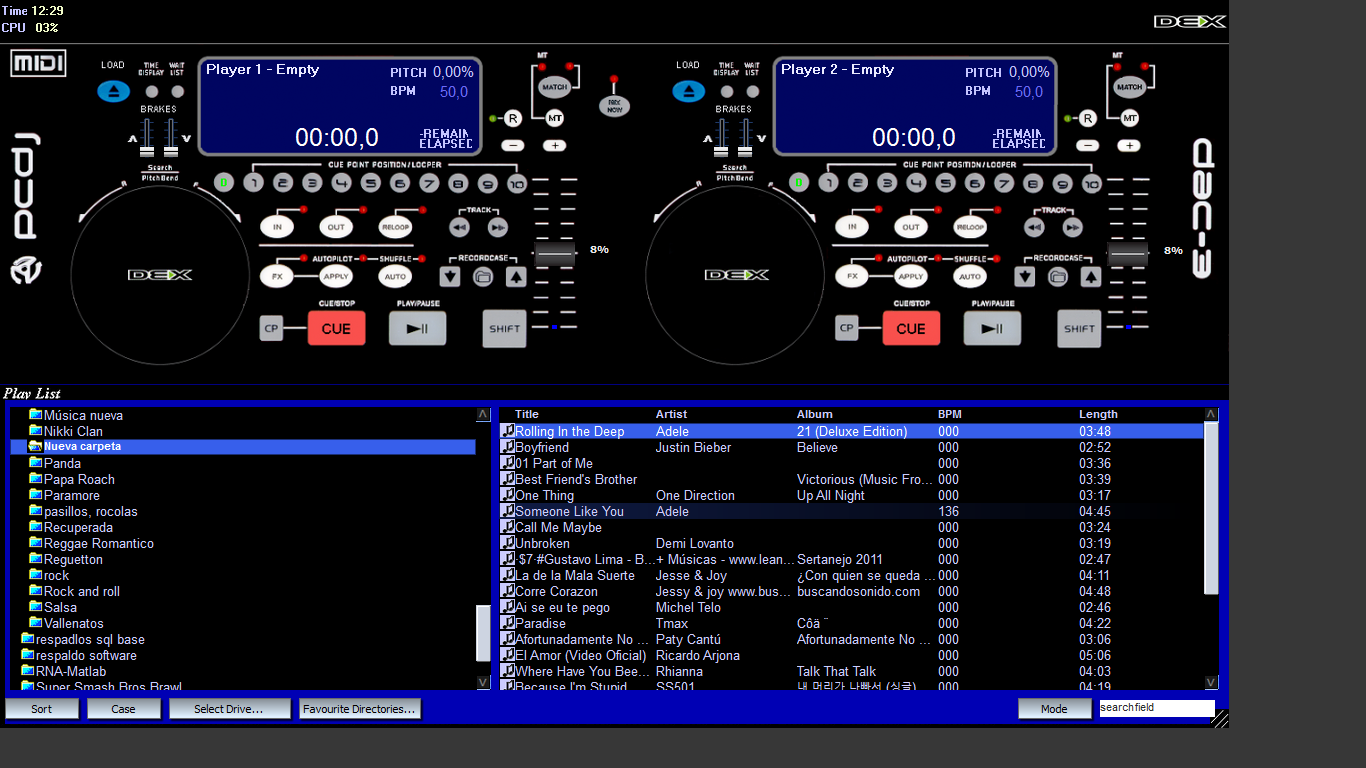Click the RELOOP icon on Player 2
This screenshot has width=1366, height=768.
[x=971, y=226]
